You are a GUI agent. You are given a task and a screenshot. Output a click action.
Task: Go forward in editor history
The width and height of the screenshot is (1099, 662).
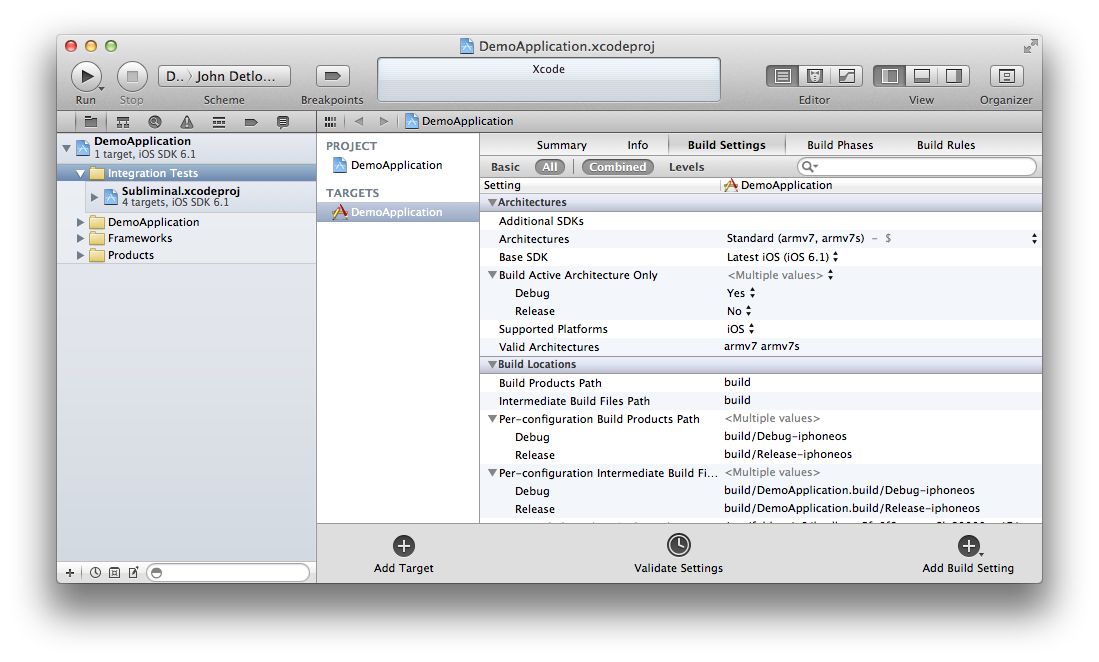pyautogui.click(x=383, y=121)
